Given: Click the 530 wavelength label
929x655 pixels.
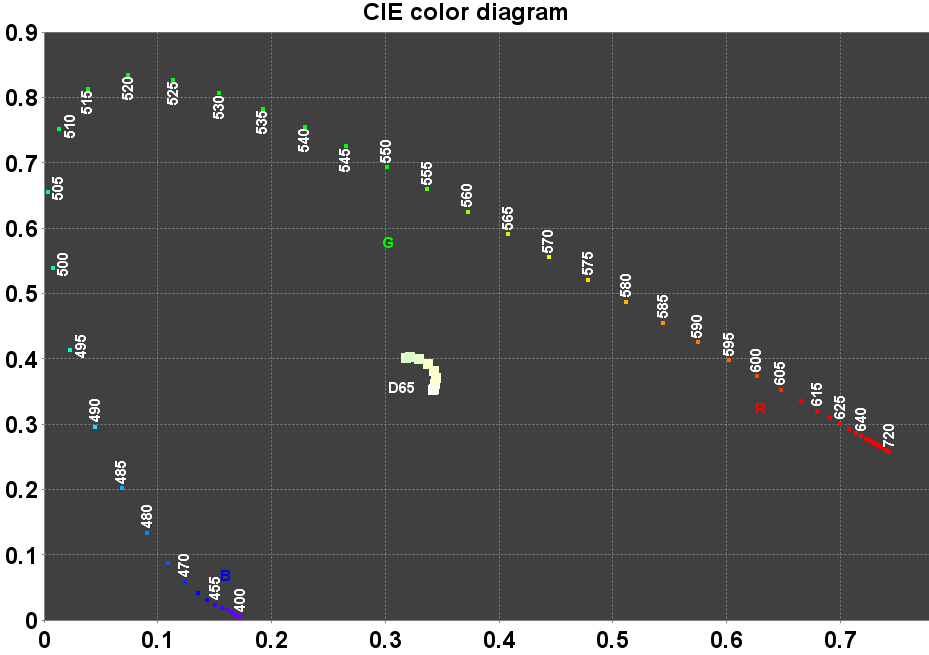Looking at the screenshot, I should (x=219, y=107).
